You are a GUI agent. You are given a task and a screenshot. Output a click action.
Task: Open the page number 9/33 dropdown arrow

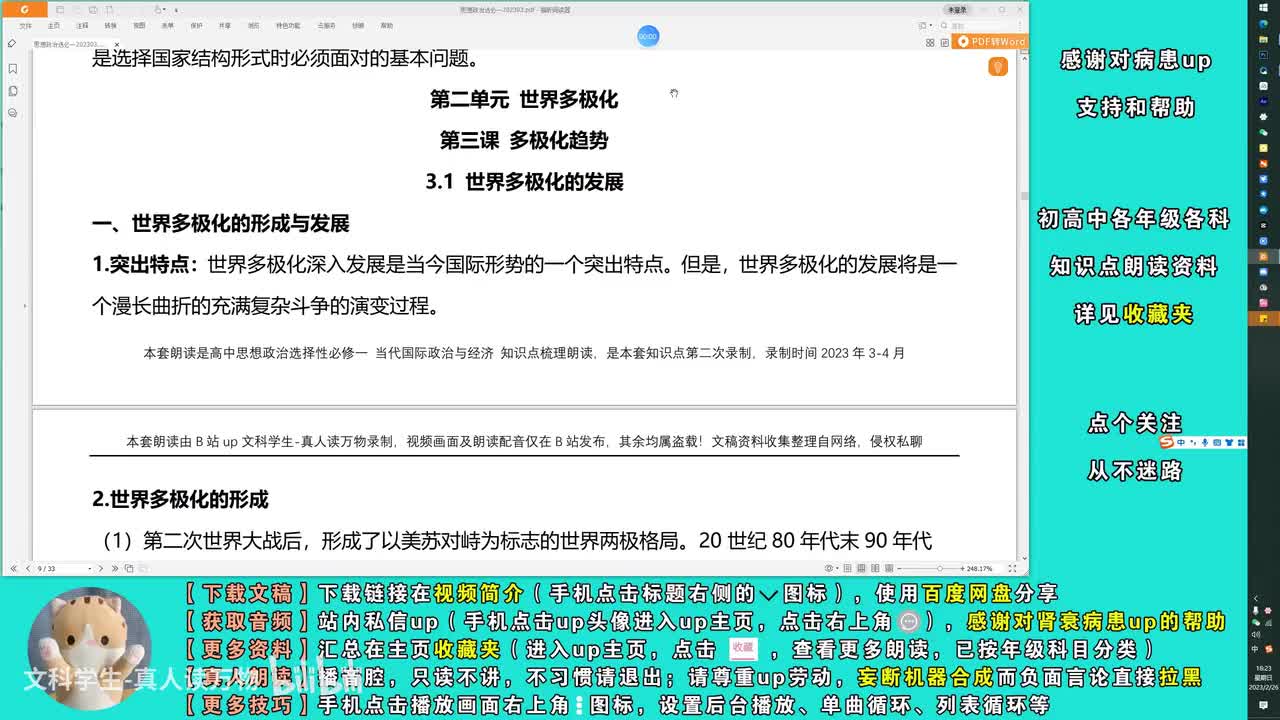[x=89, y=568]
